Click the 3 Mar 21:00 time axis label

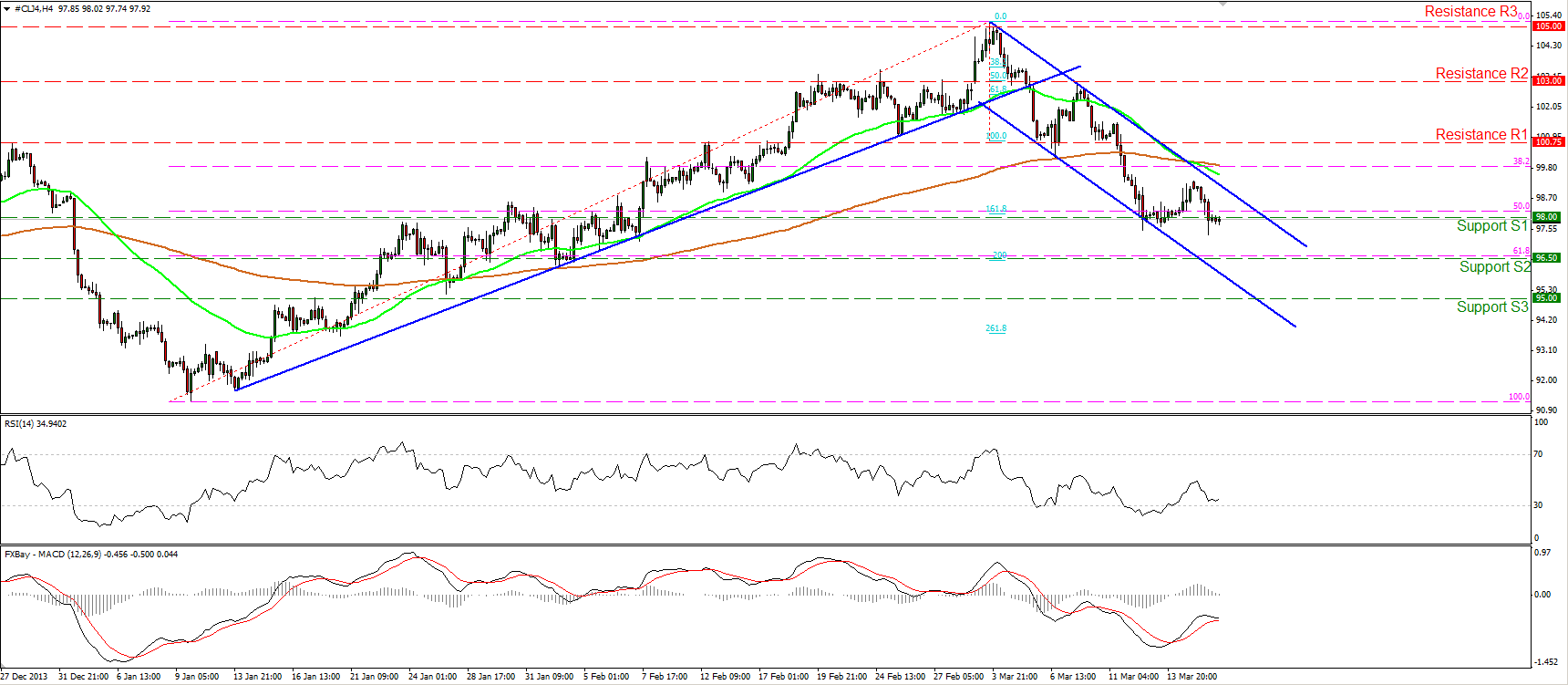(1016, 677)
